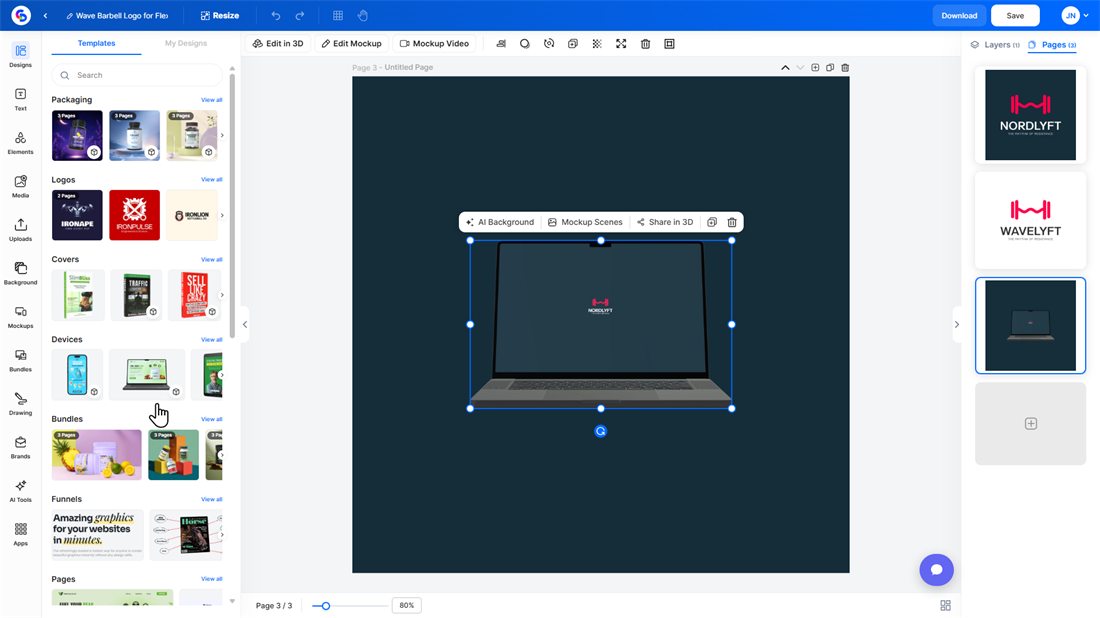Open the Mockups sidebar panel
This screenshot has height=618, width=1100.
pyautogui.click(x=20, y=316)
